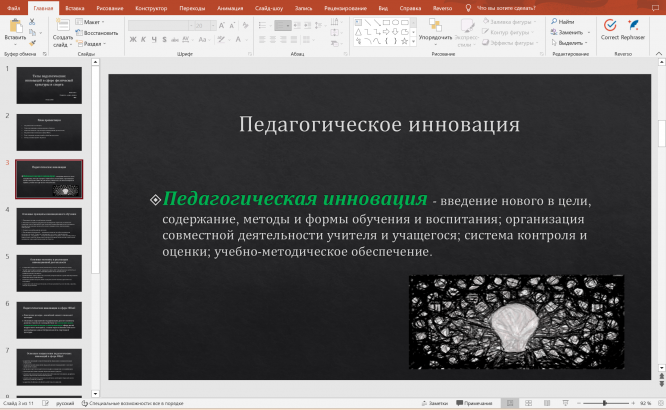Toggle bold (Ж) formatting

coord(132,40)
